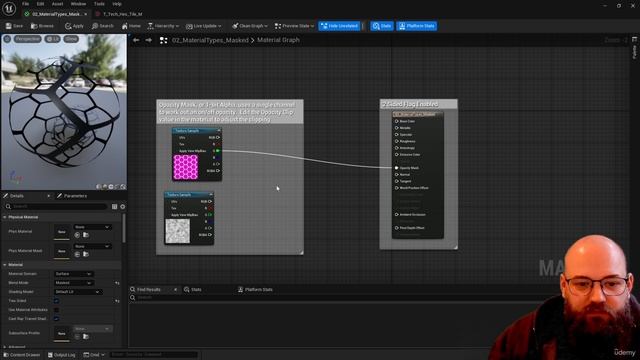Click the Home toolbar button
The width and height of the screenshot is (640, 360).
tap(131, 26)
